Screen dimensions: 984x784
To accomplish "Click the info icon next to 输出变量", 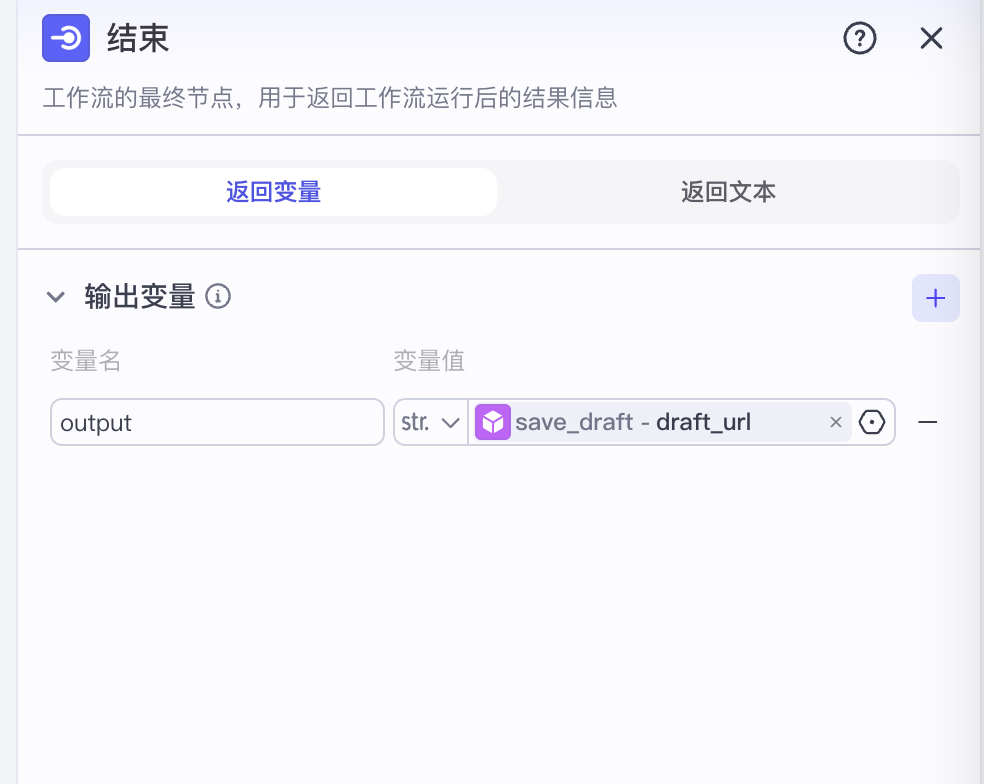I will (x=218, y=297).
